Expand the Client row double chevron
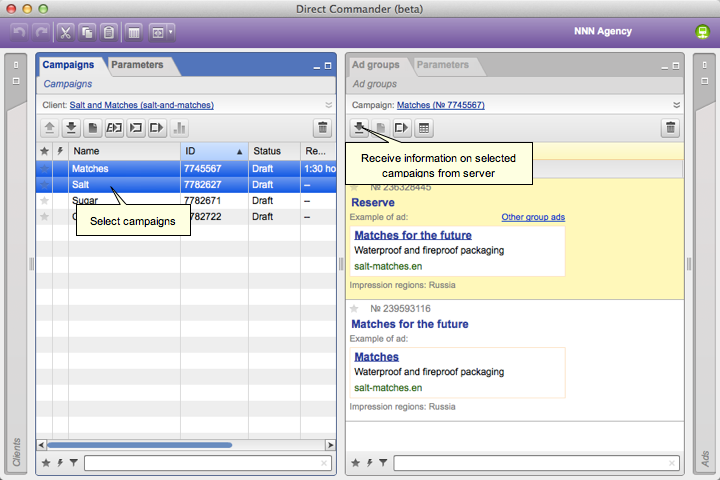 pos(328,105)
